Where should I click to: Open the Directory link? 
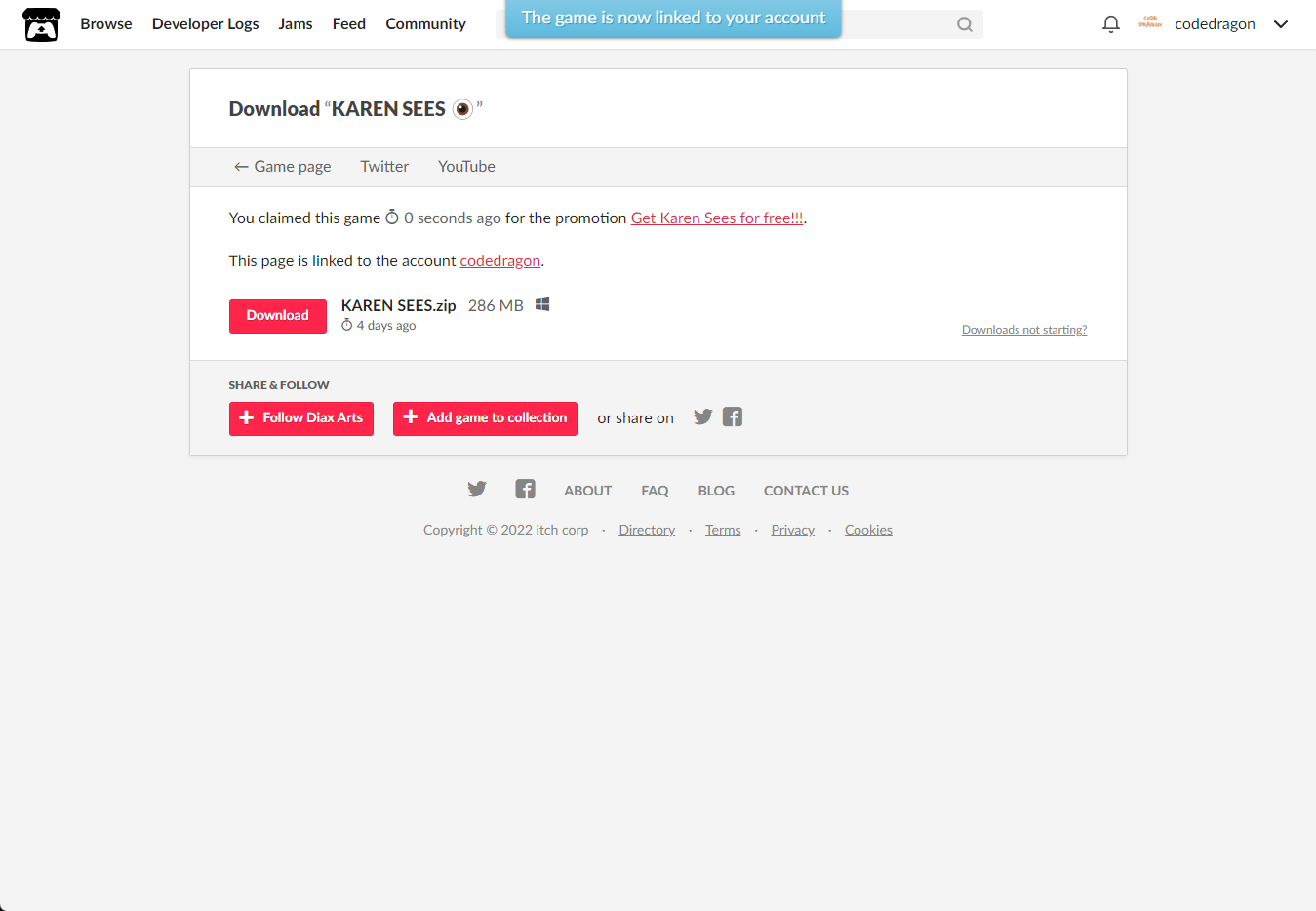(x=647, y=530)
